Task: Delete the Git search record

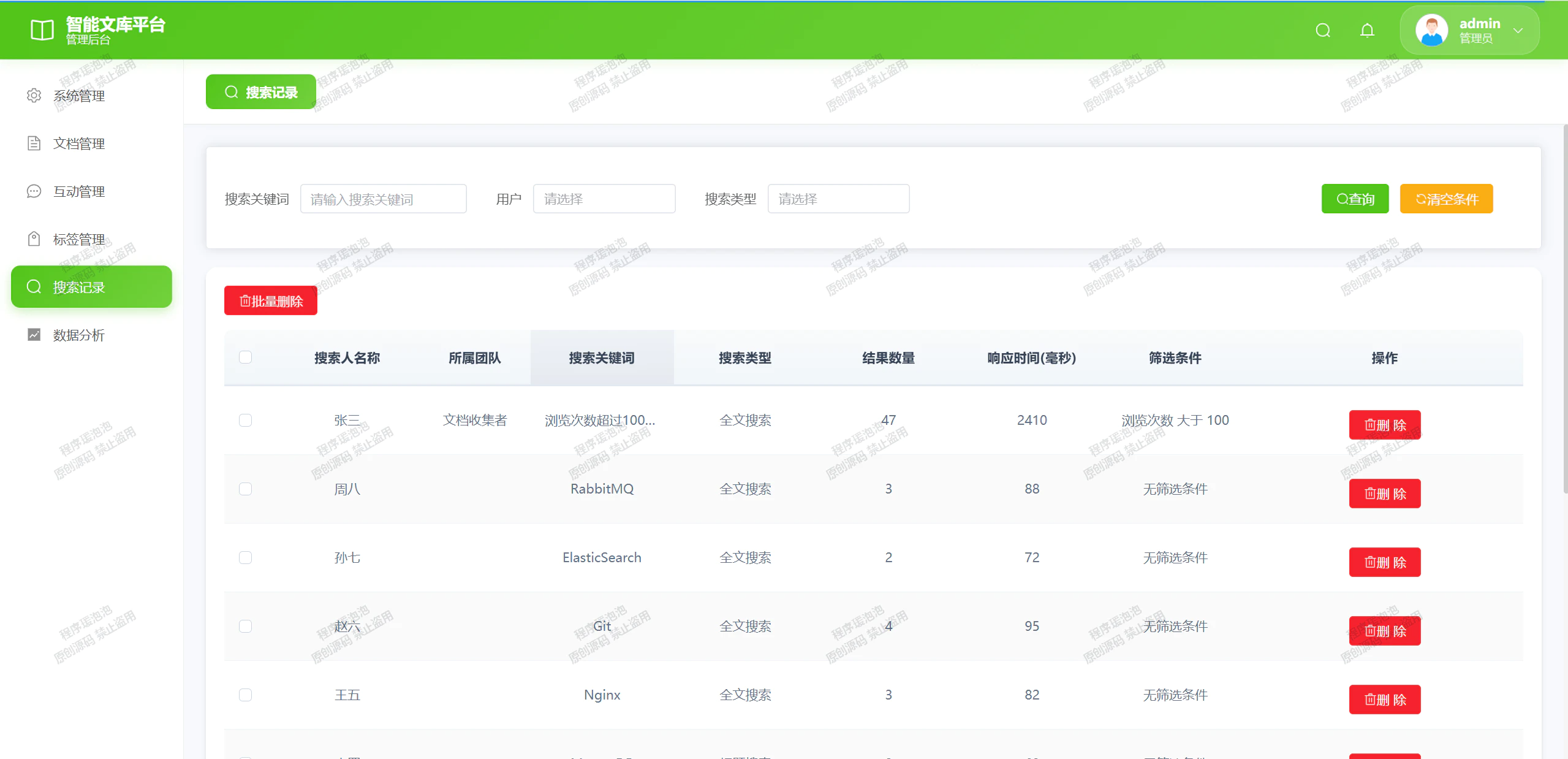Action: tap(1385, 631)
